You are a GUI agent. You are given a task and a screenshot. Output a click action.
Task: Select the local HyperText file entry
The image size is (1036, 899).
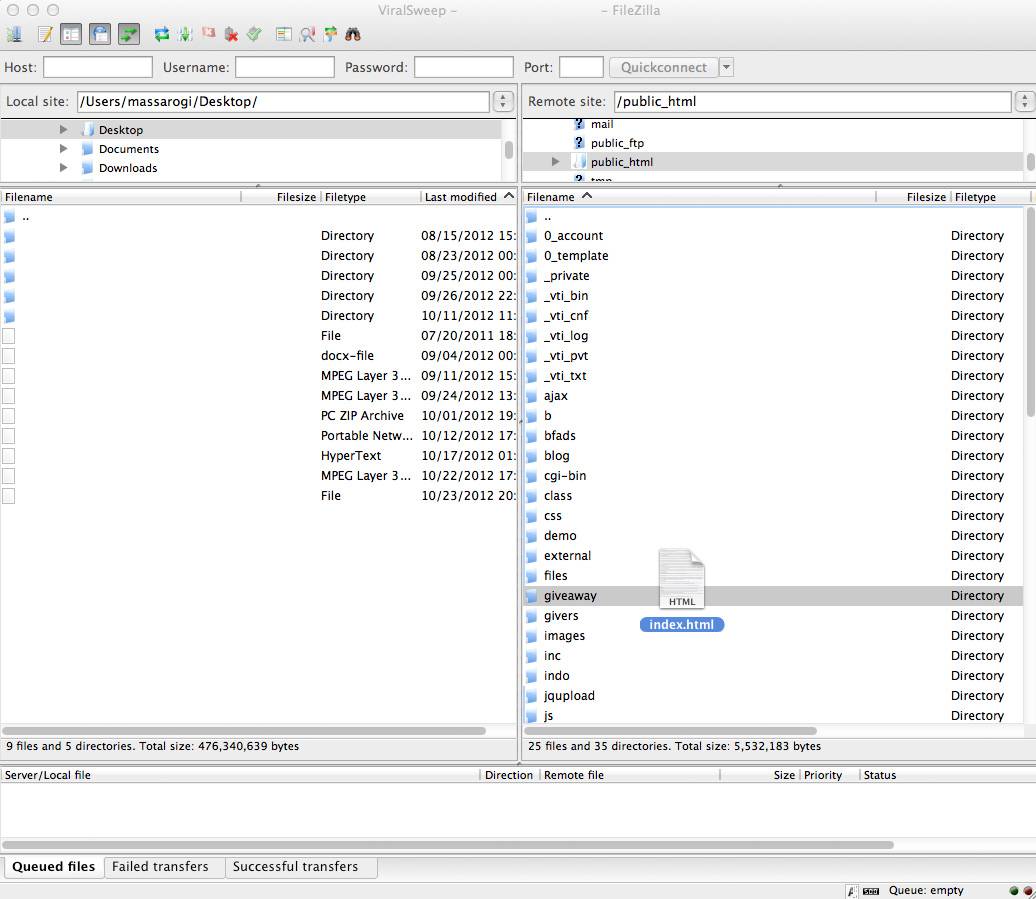[258, 456]
